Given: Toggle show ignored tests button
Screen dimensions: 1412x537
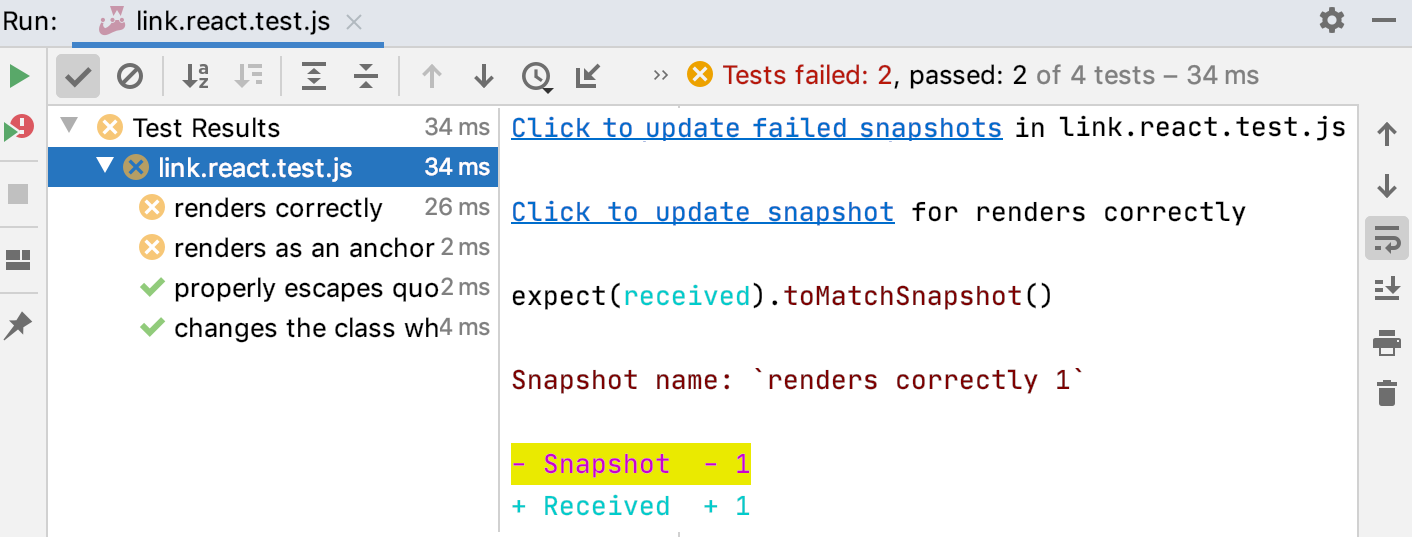Looking at the screenshot, I should point(130,76).
